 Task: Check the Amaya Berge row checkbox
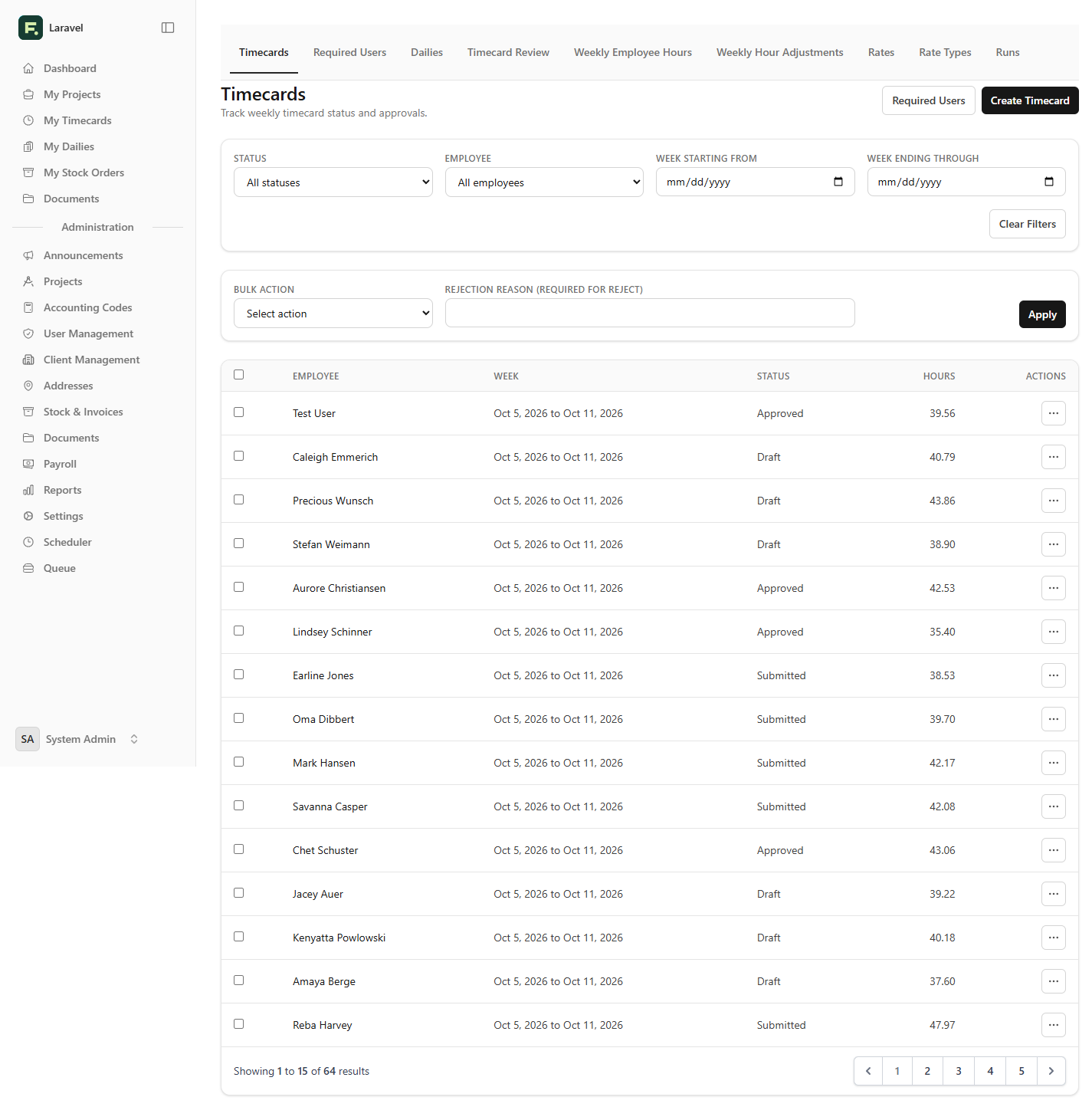point(239,980)
